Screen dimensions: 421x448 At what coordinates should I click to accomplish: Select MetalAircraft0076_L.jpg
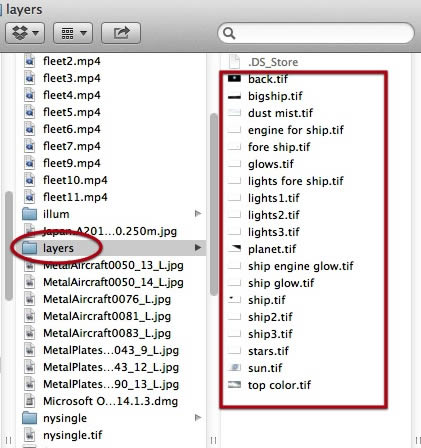click(107, 299)
